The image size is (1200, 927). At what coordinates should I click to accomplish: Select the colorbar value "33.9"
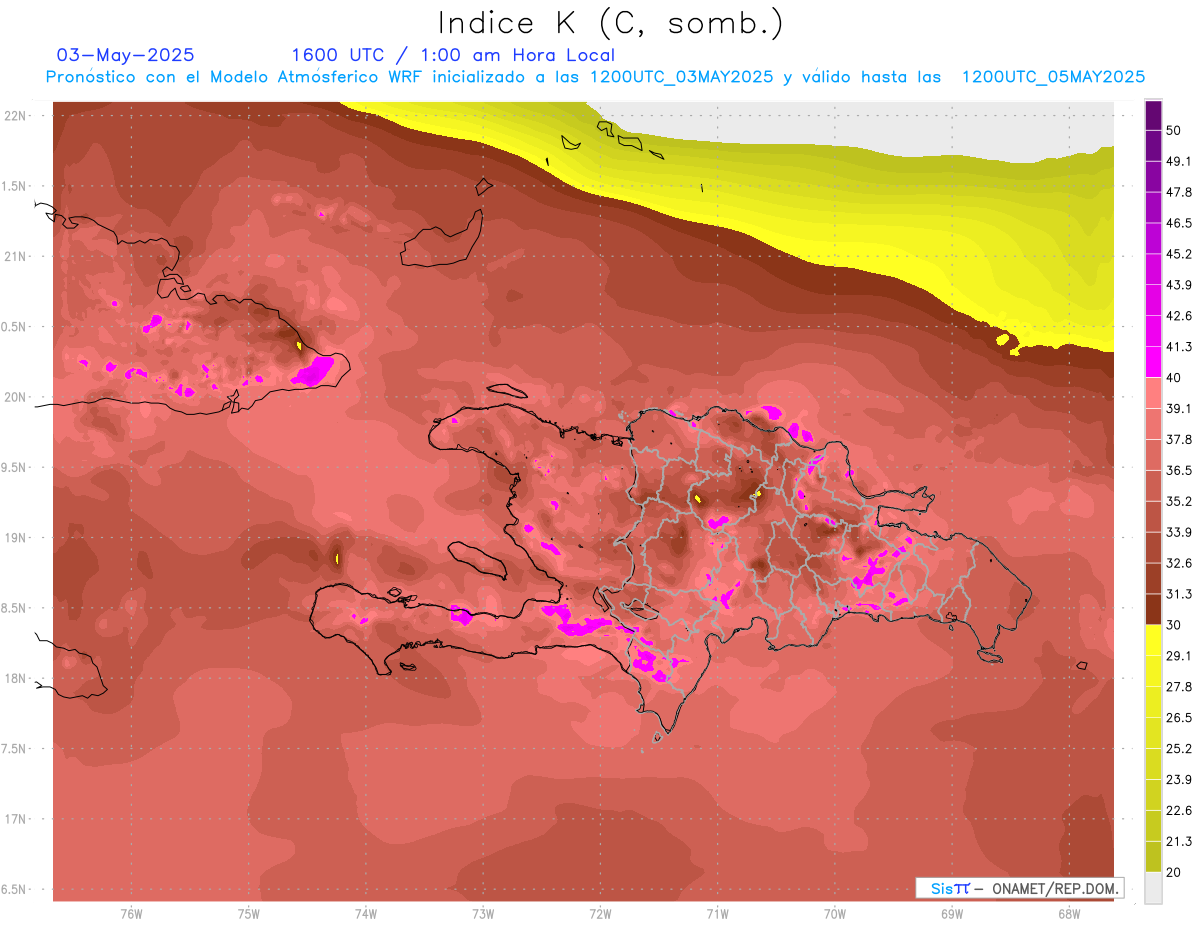(x=1180, y=532)
